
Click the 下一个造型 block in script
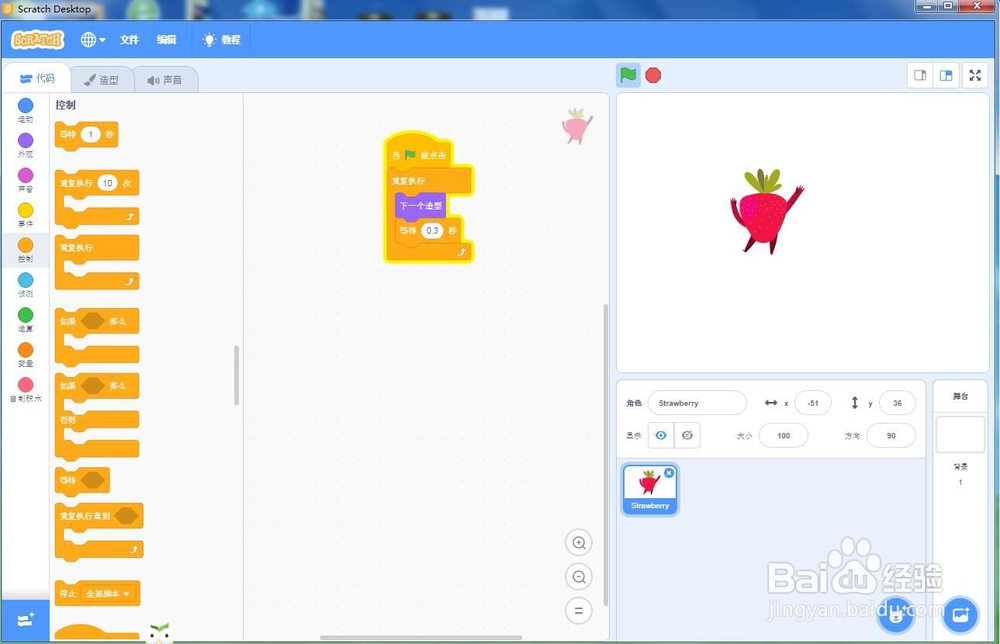(420, 205)
